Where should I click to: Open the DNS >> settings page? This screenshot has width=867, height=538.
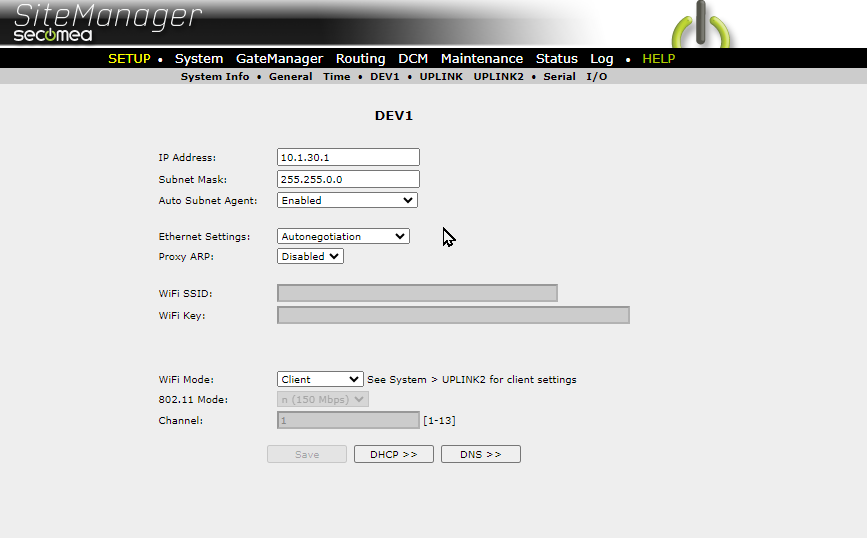[x=480, y=454]
